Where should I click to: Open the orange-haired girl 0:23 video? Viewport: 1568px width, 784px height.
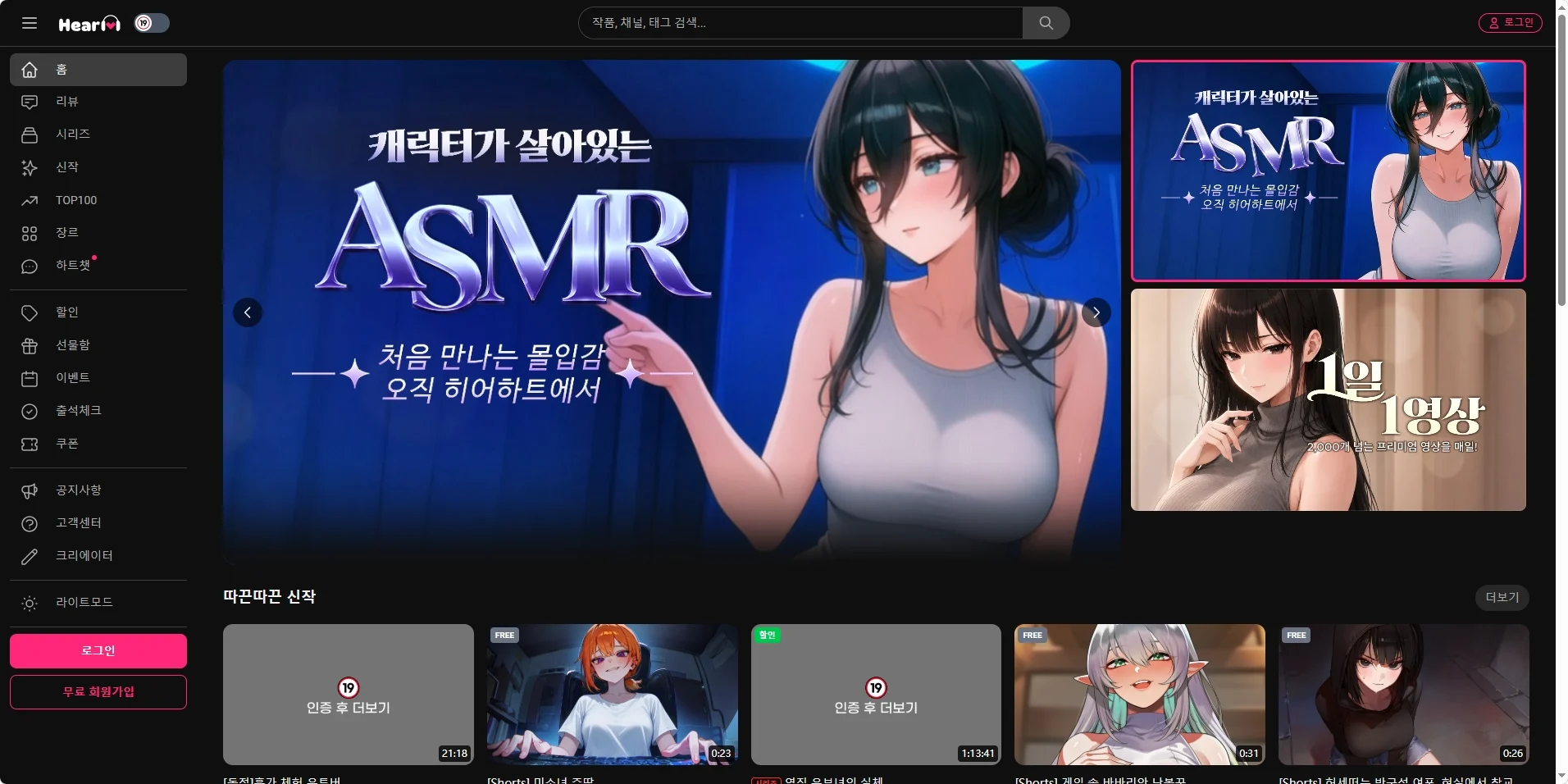(x=613, y=695)
